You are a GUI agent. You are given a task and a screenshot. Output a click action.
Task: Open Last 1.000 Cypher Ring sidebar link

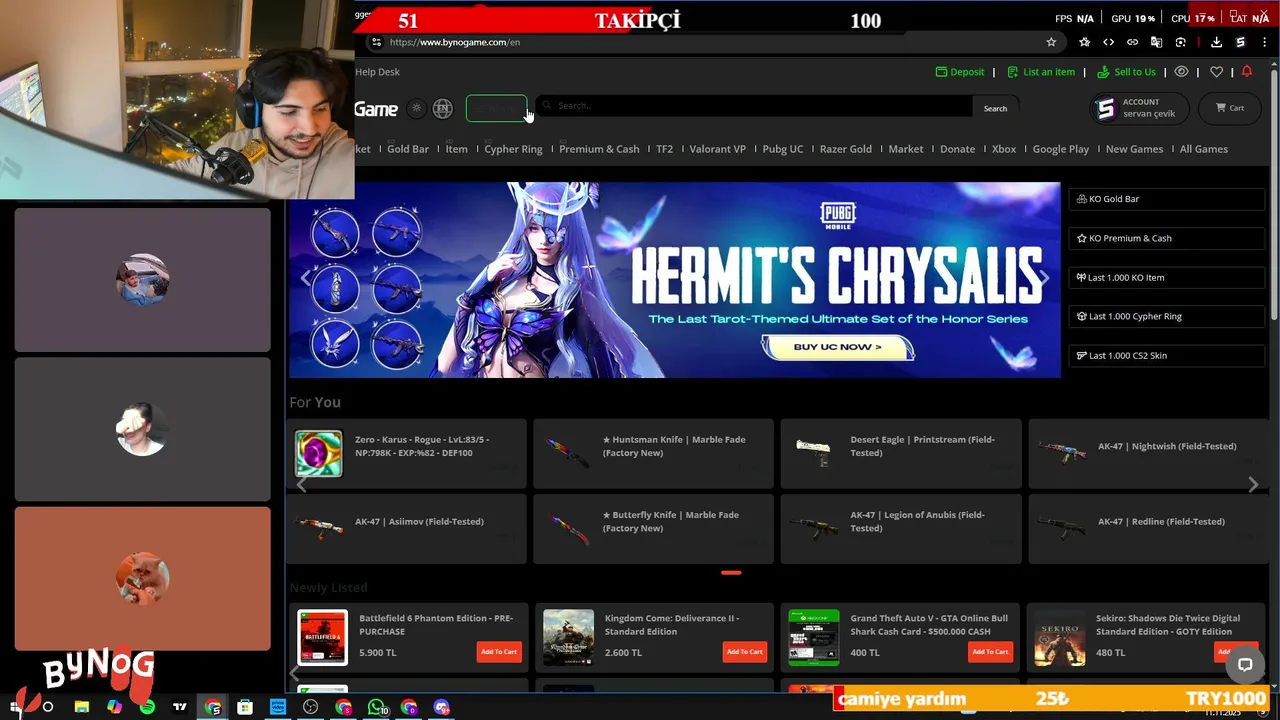coord(1166,316)
